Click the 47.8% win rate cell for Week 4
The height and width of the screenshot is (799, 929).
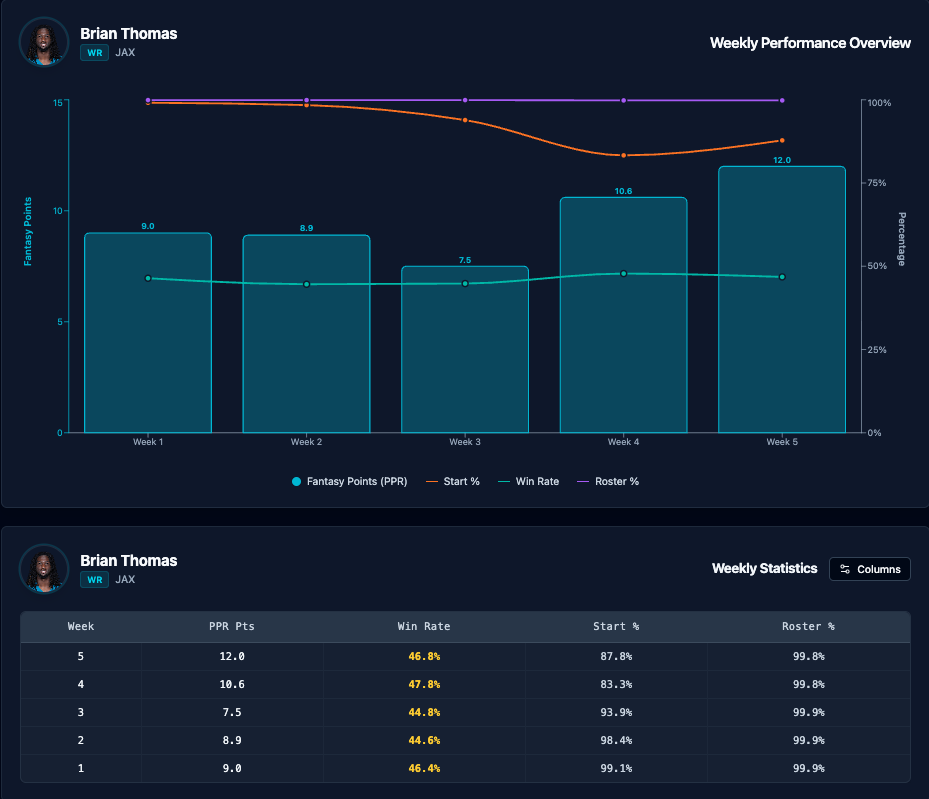coord(424,685)
